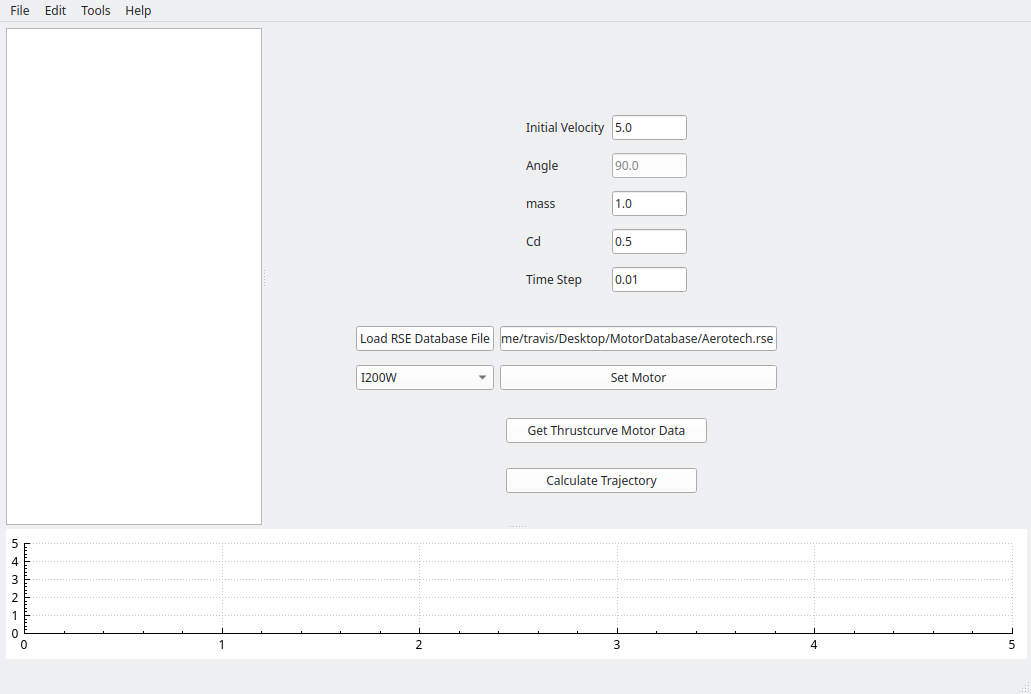Click the Calculate Trajectory button

[601, 481]
